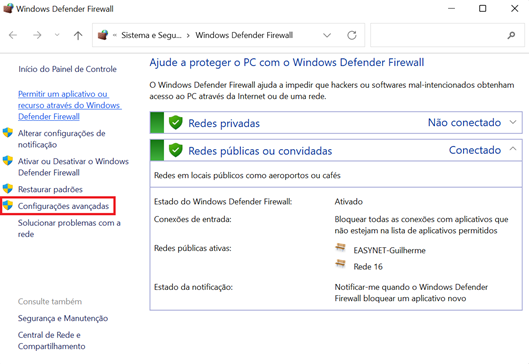Click green shield of Redes públicas ou convidadas
This screenshot has width=529, height=364.
[x=175, y=150]
